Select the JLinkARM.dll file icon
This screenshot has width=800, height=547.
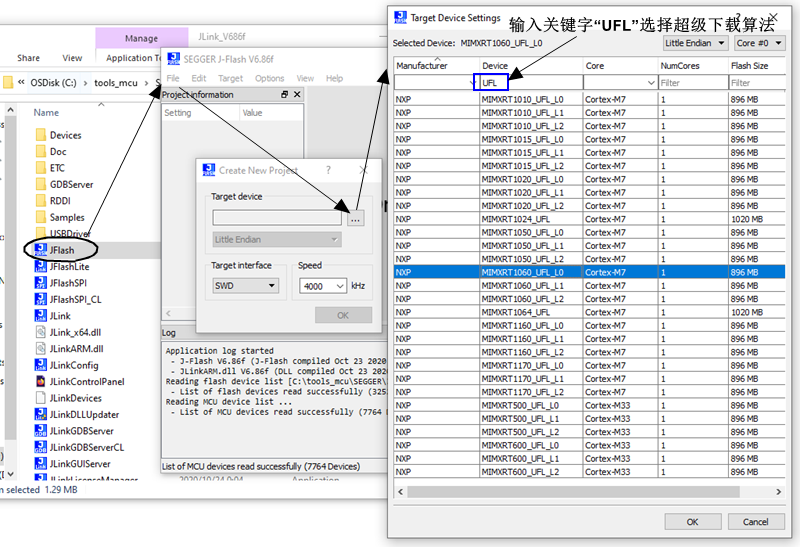40,349
